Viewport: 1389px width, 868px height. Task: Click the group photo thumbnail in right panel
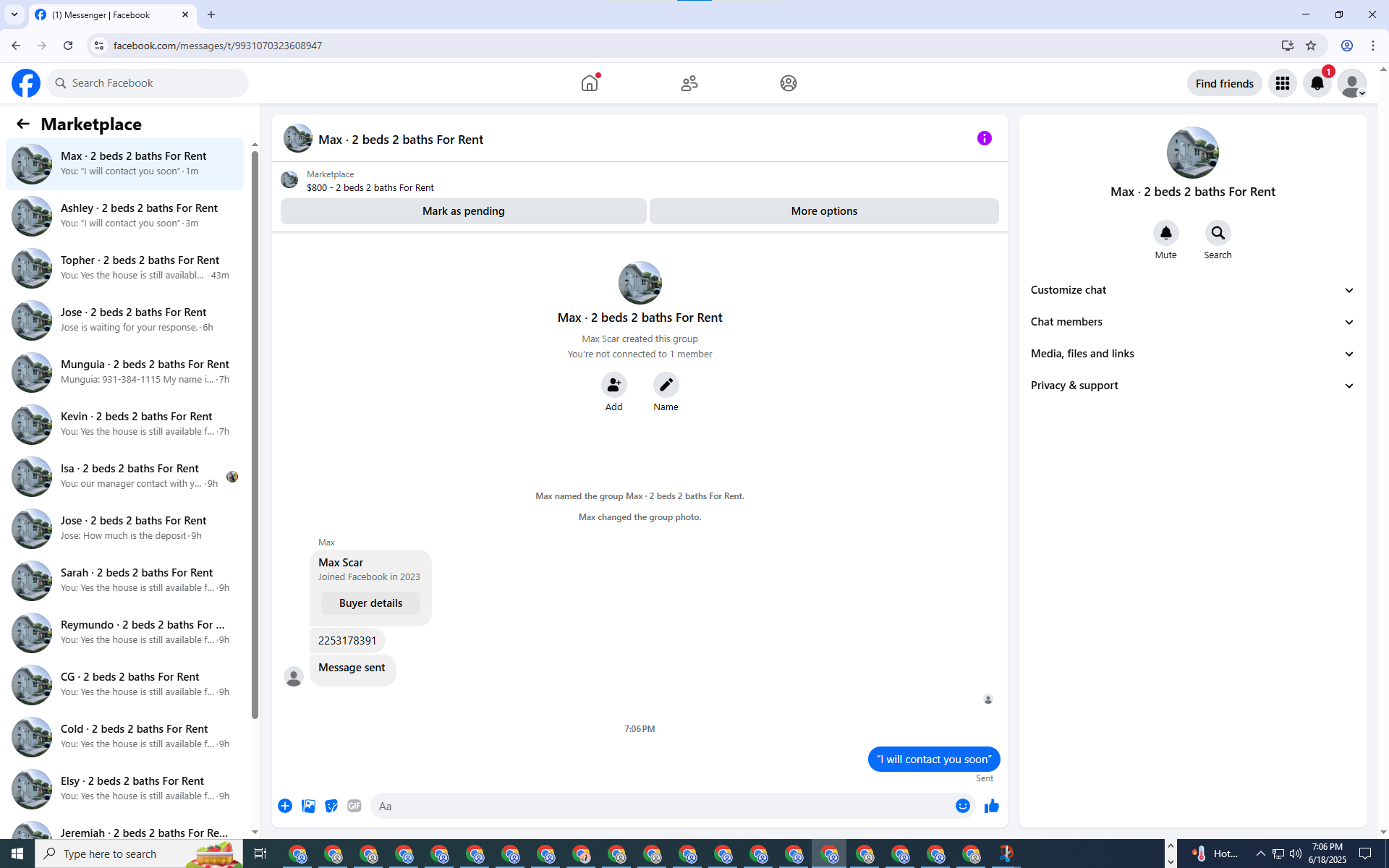pos(1192,153)
